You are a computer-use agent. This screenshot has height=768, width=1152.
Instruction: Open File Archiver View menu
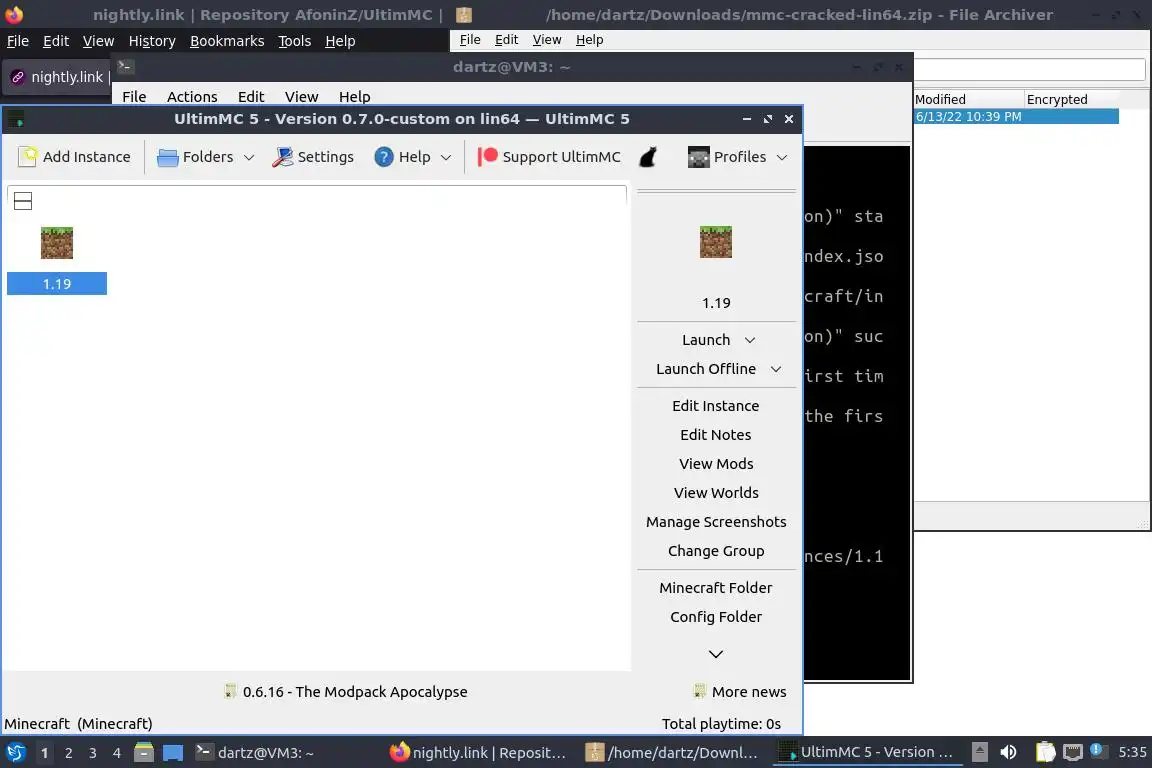tap(547, 40)
